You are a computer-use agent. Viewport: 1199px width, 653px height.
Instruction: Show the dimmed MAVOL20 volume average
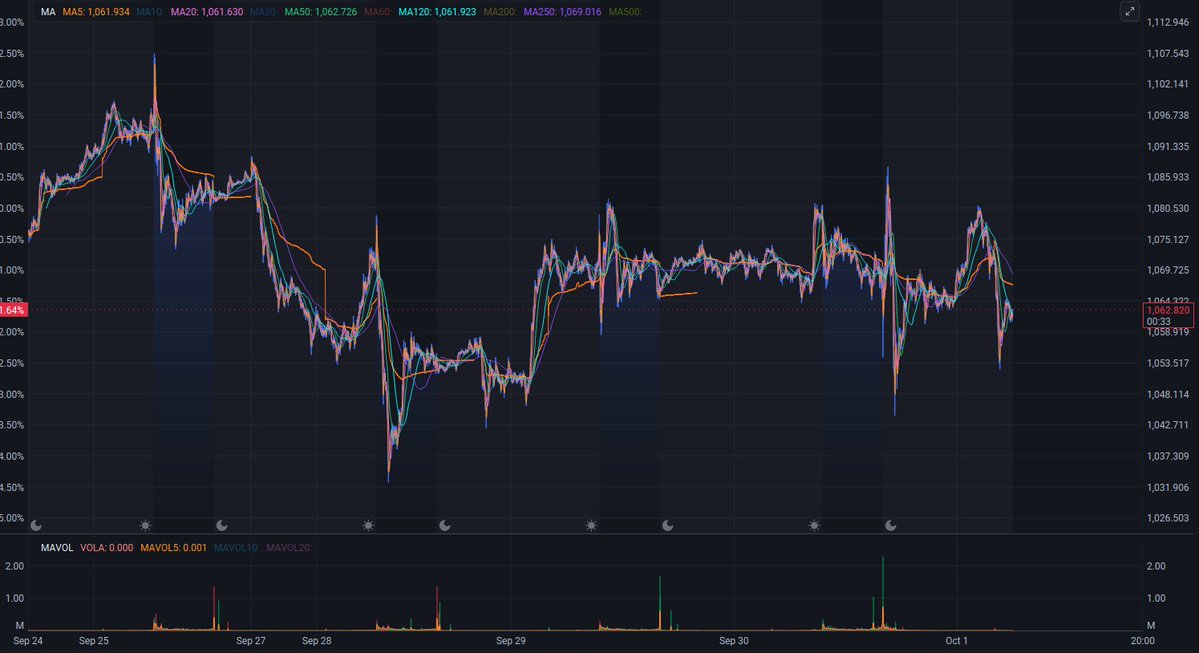(x=288, y=548)
